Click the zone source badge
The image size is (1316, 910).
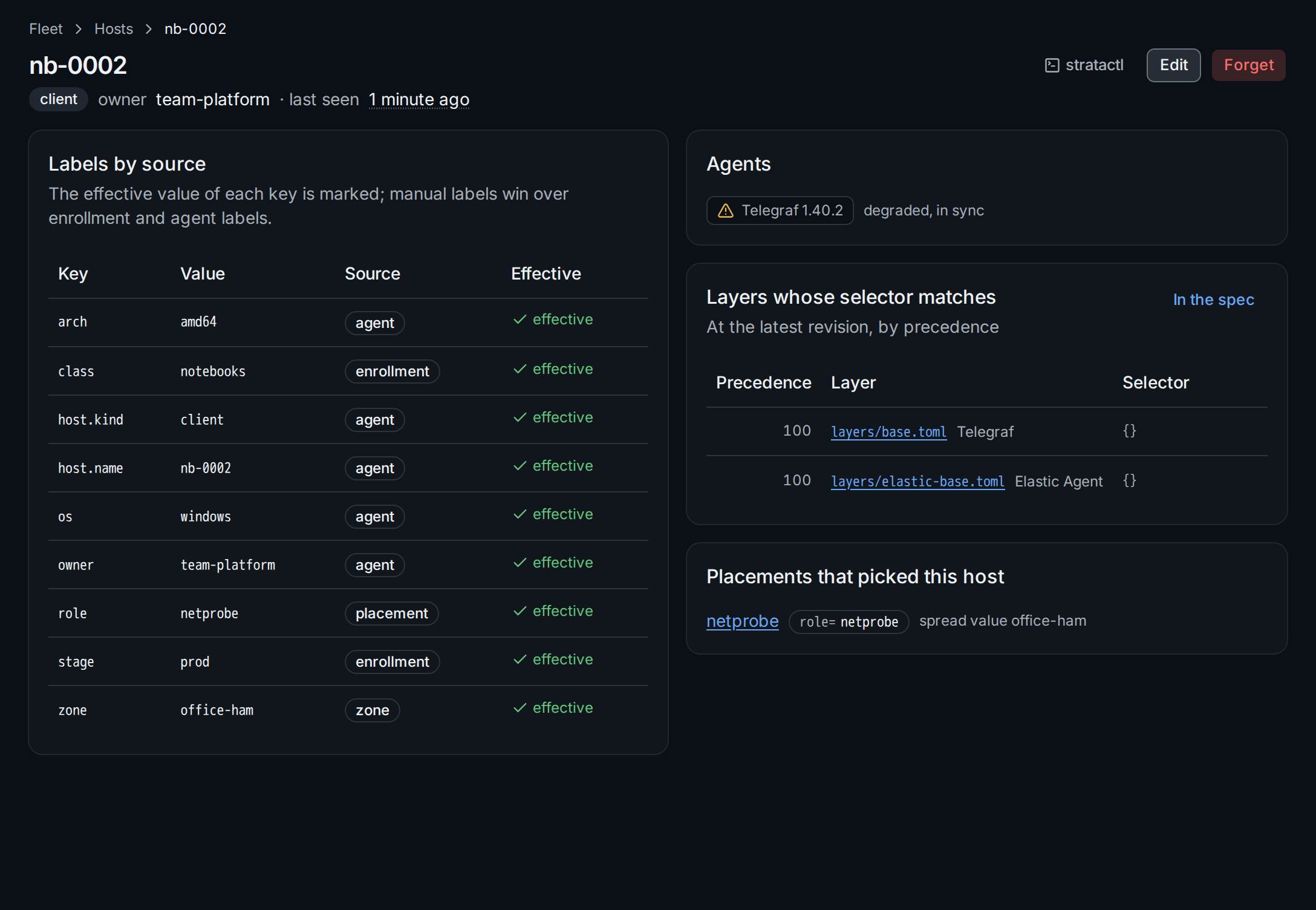pyautogui.click(x=372, y=710)
